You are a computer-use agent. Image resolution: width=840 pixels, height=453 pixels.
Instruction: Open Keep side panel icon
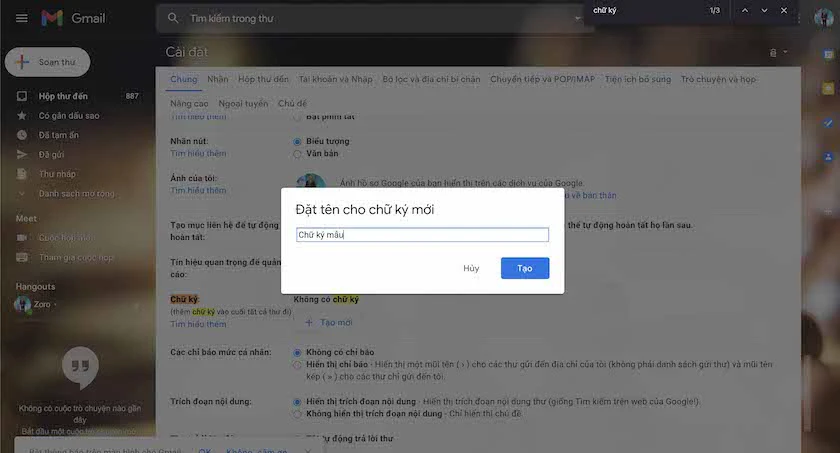pos(828,88)
